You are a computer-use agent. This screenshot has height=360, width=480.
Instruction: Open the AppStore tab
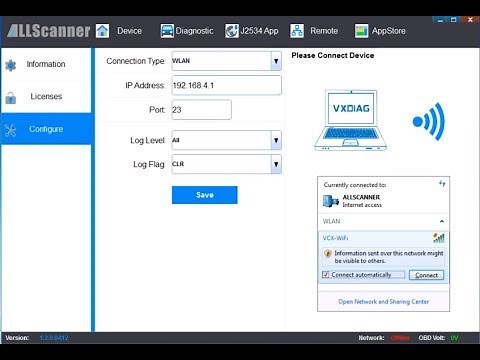[389, 31]
